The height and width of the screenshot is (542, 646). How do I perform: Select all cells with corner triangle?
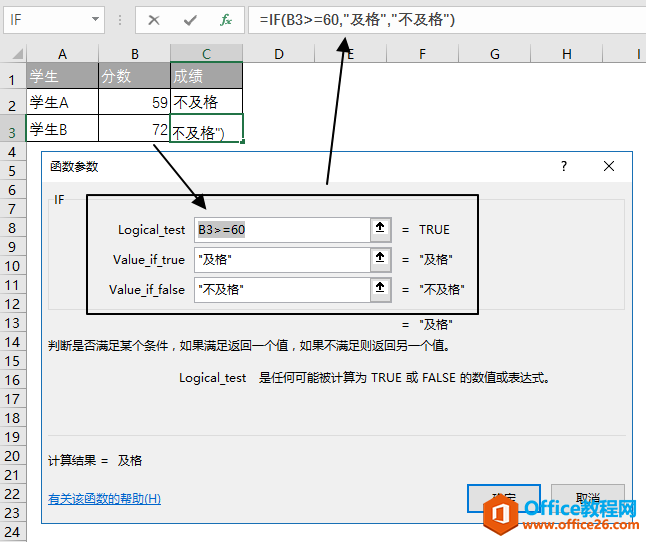16,54
